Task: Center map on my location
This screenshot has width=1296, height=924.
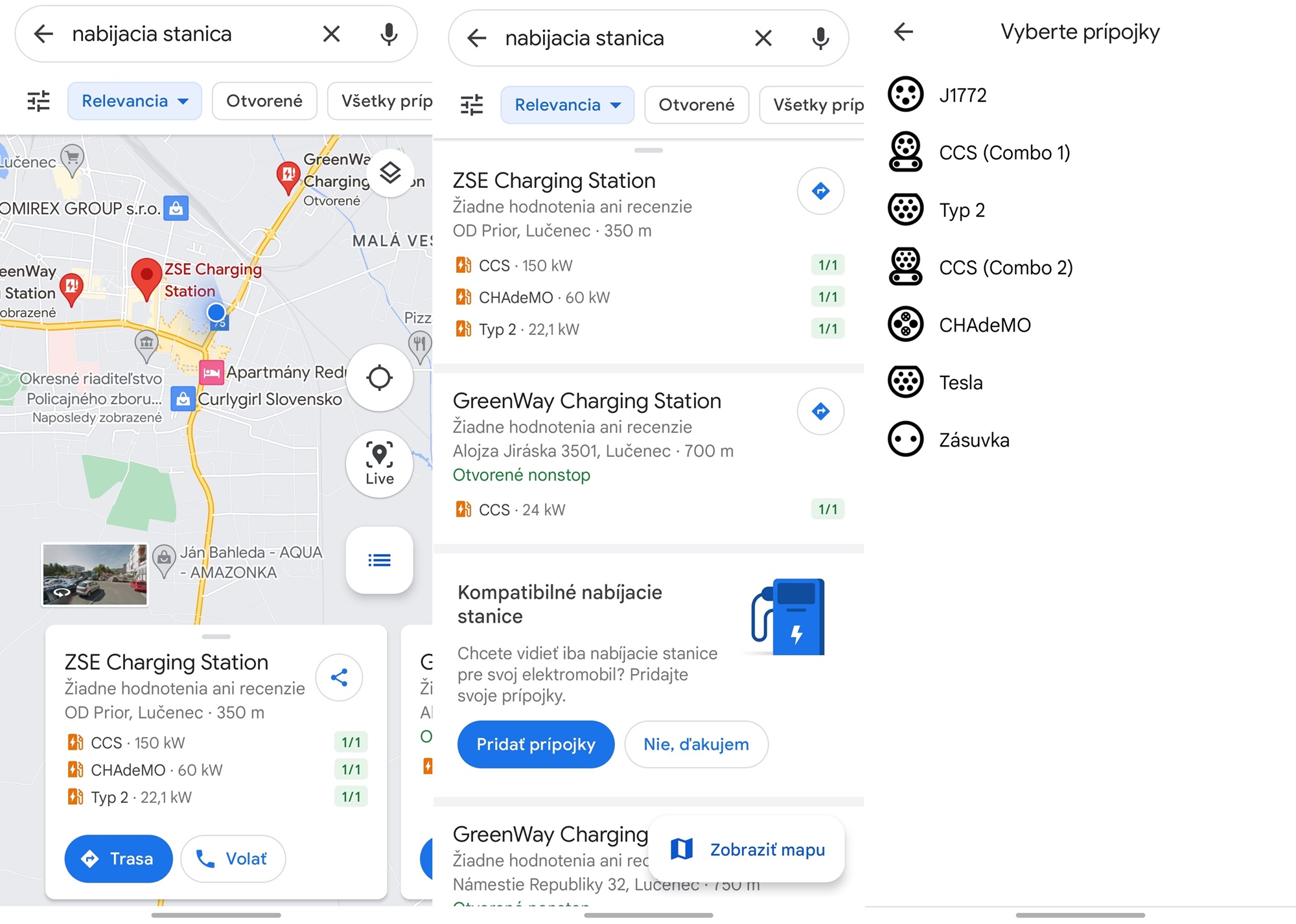Action: tap(380, 378)
